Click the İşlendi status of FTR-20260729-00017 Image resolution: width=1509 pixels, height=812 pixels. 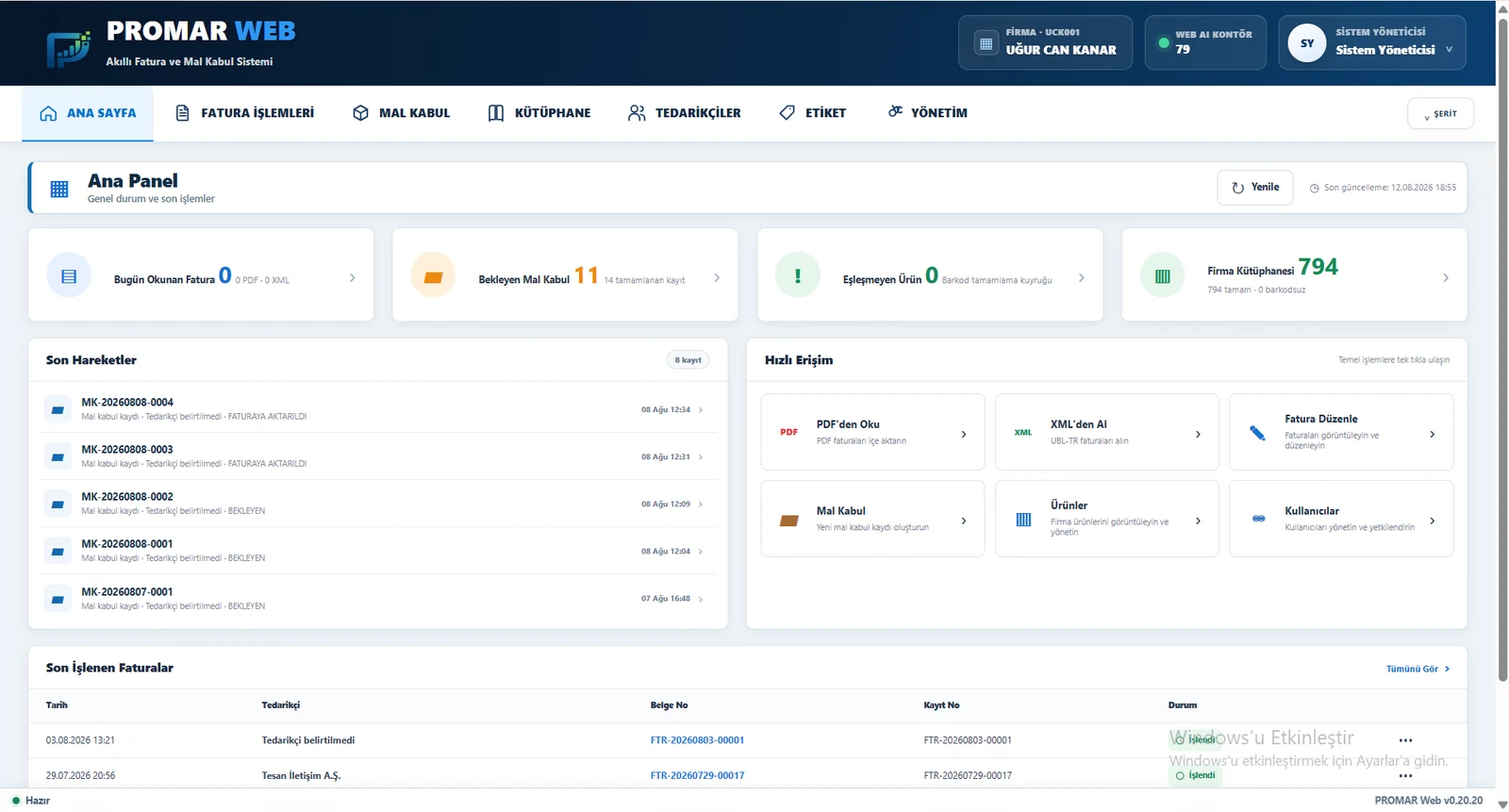coord(1195,775)
